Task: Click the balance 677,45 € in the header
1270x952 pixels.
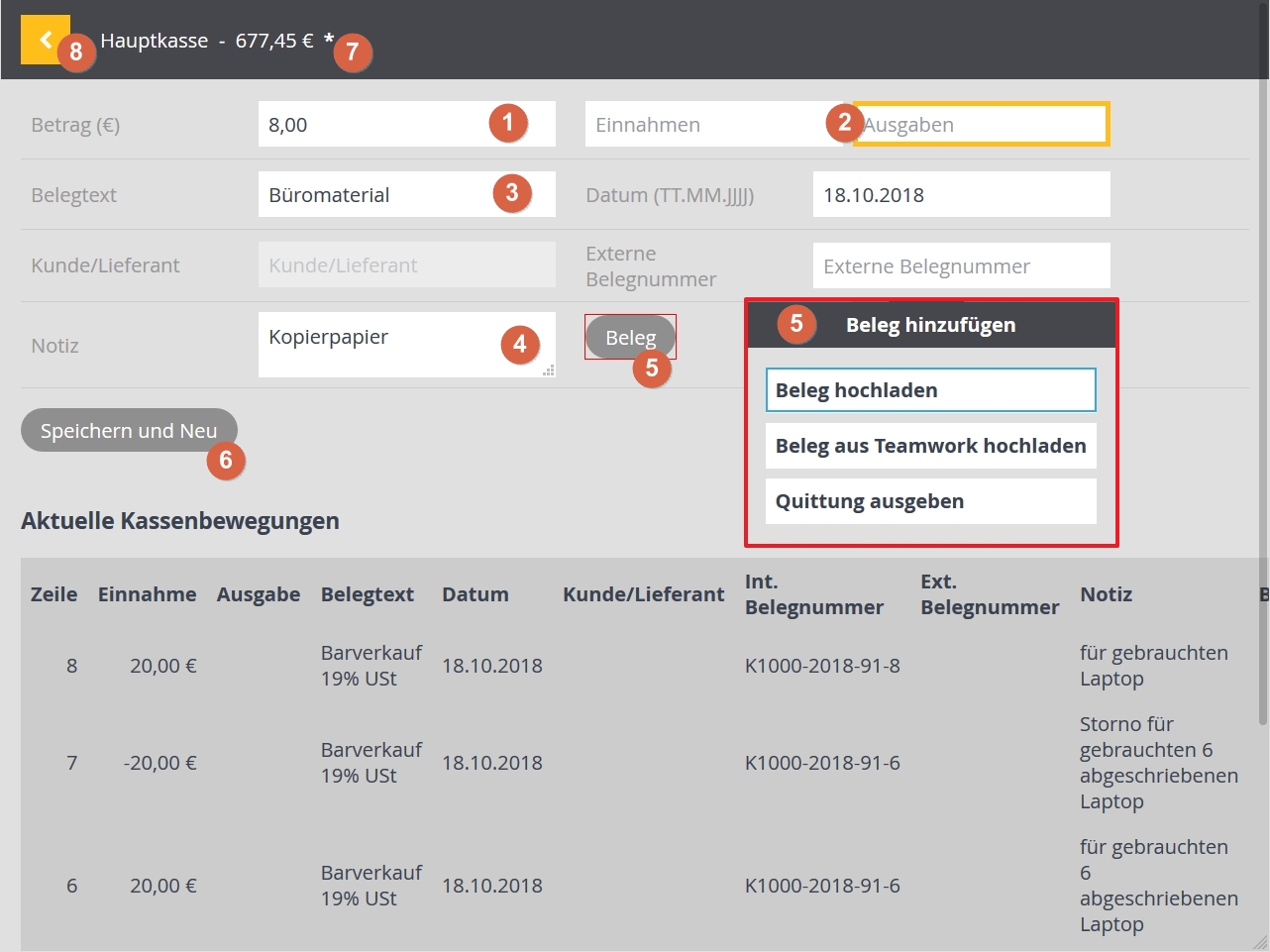Action: click(274, 41)
